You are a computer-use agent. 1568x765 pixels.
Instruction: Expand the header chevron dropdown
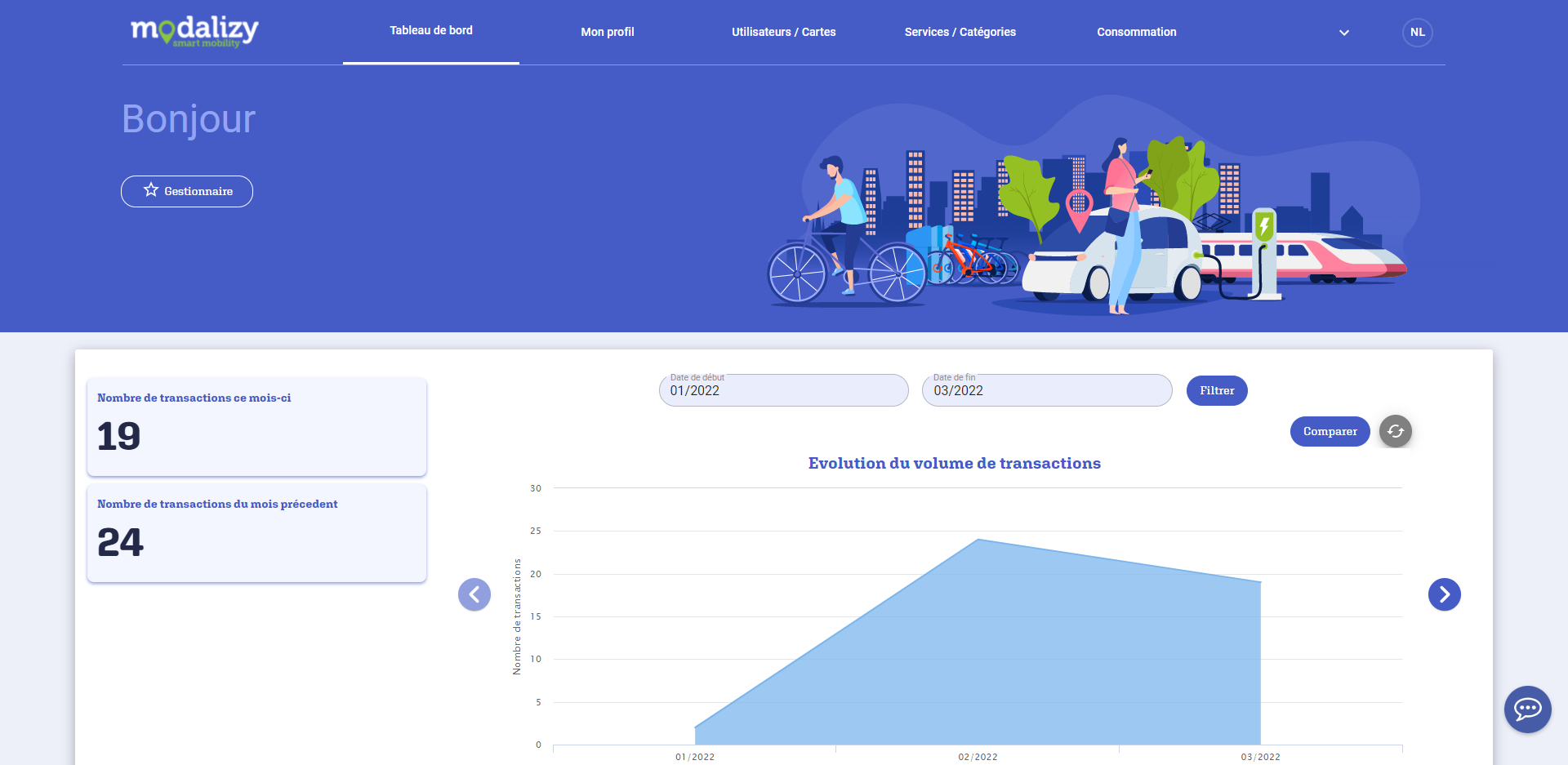click(1343, 33)
